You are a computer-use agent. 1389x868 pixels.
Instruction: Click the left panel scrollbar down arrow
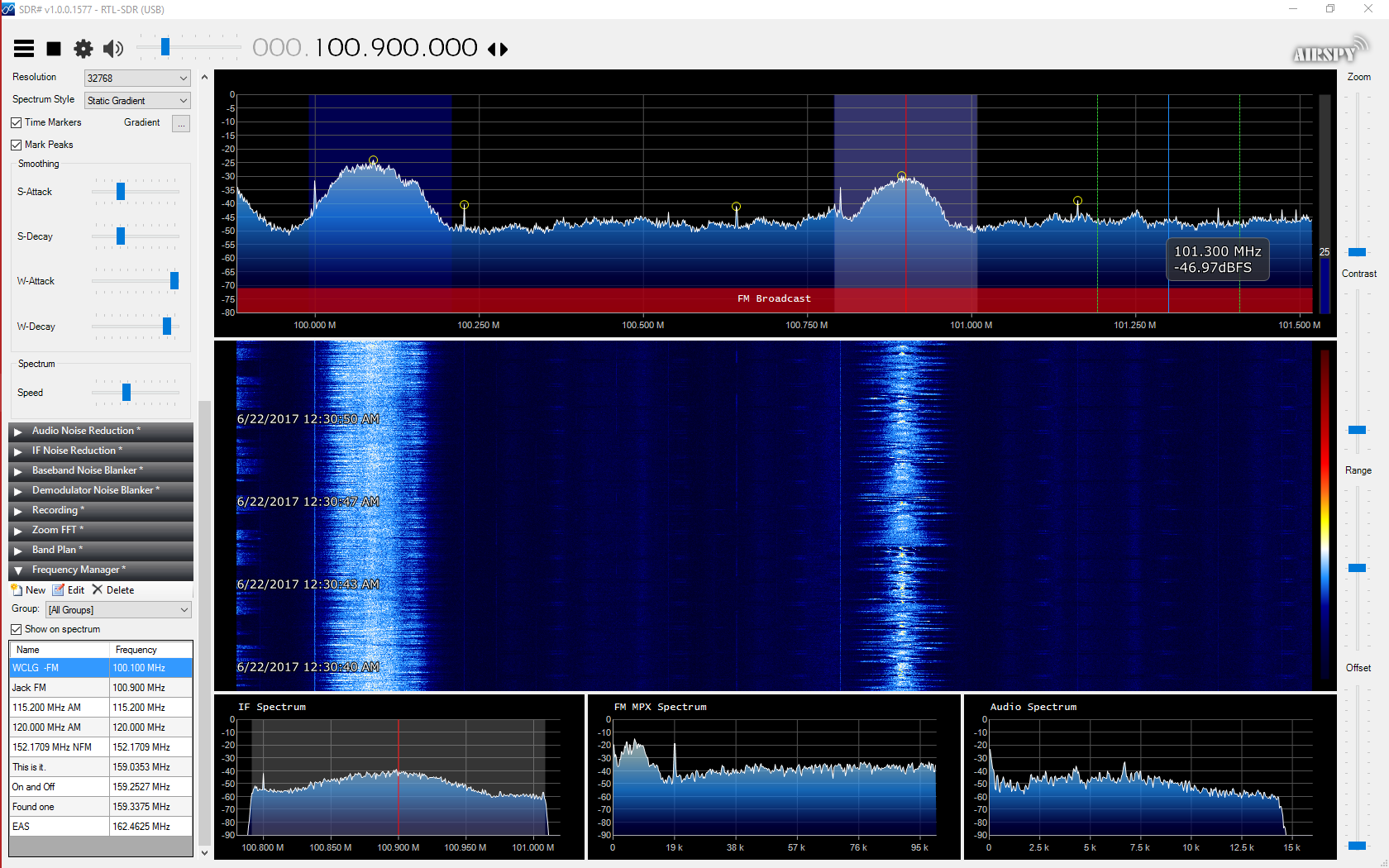pos(204,853)
